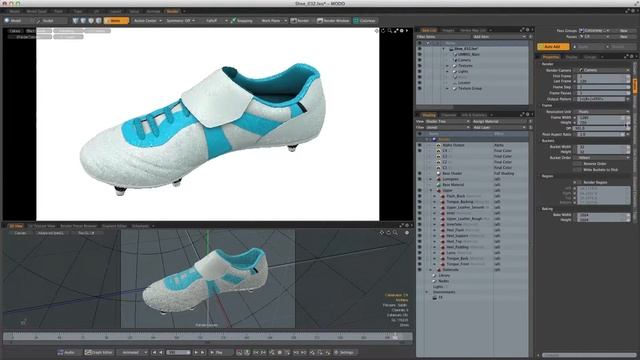Click the rotate icon in render viewport
This screenshot has width=640, height=360.
[383, 31]
